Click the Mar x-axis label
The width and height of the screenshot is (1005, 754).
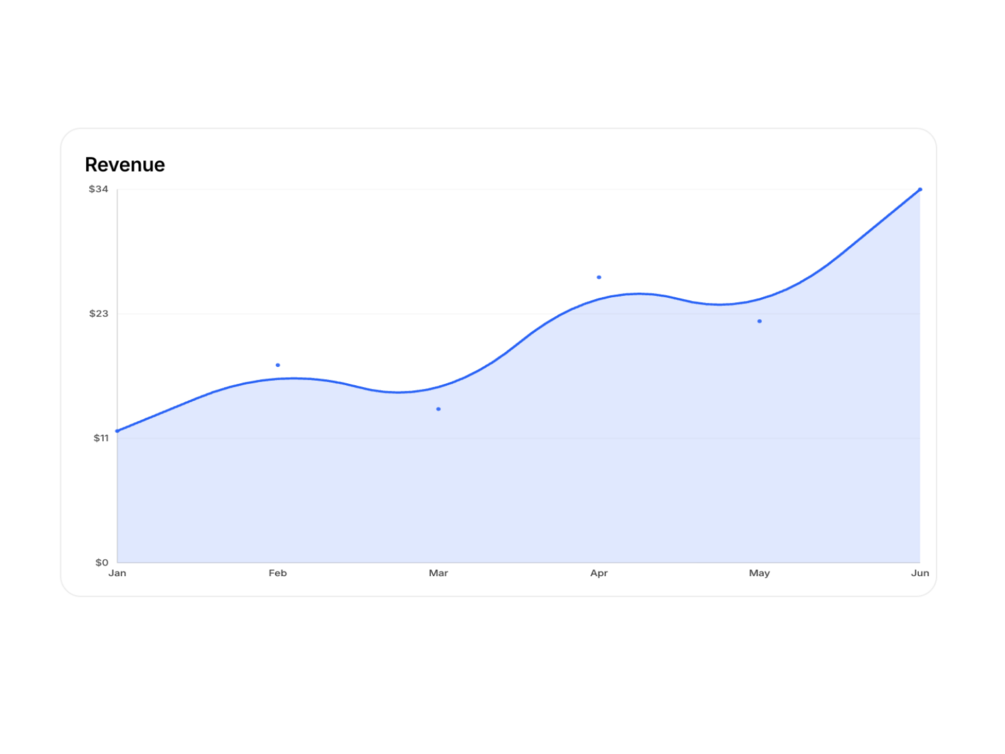tap(438, 573)
